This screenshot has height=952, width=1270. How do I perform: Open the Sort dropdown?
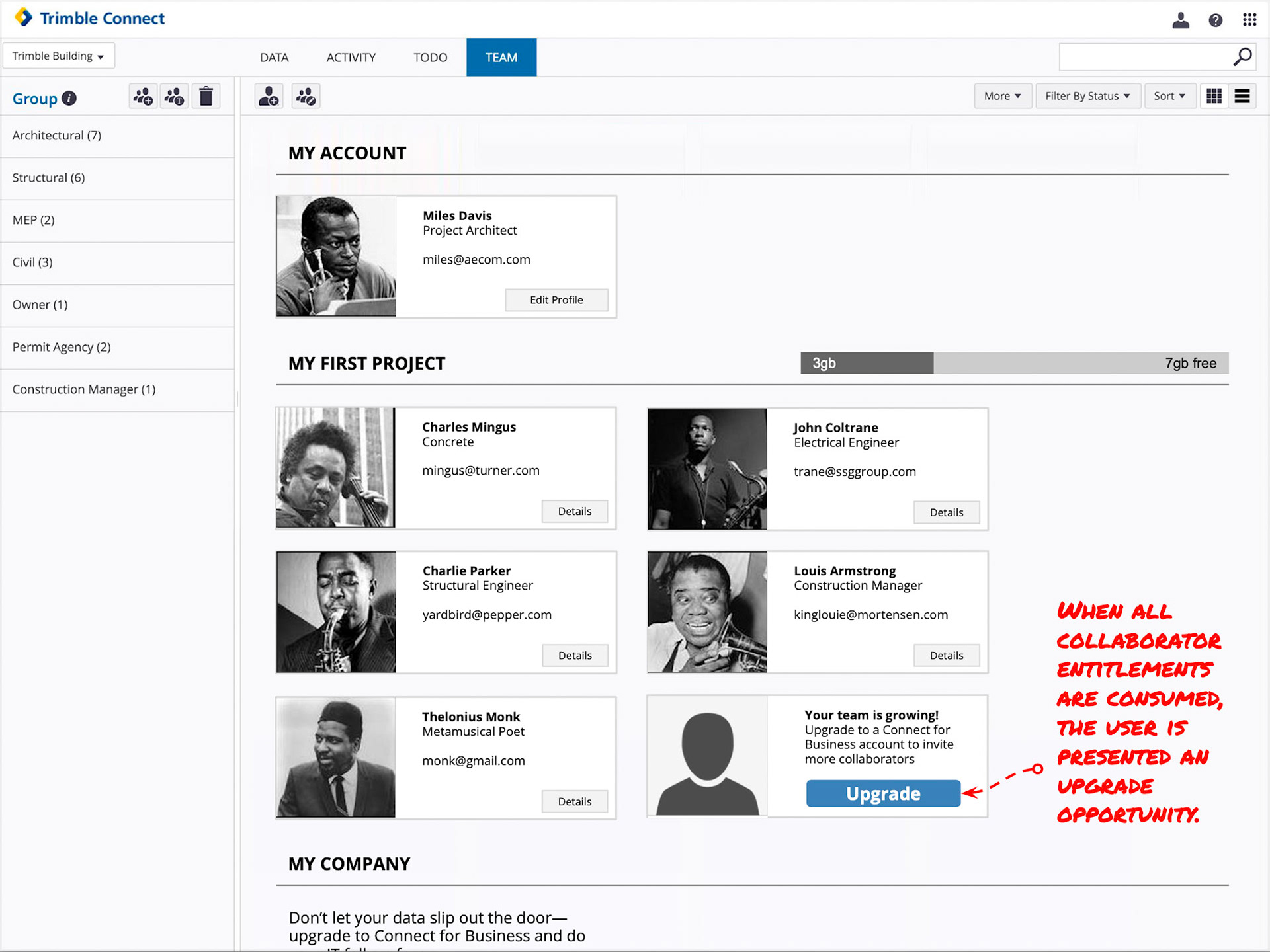coord(1169,96)
